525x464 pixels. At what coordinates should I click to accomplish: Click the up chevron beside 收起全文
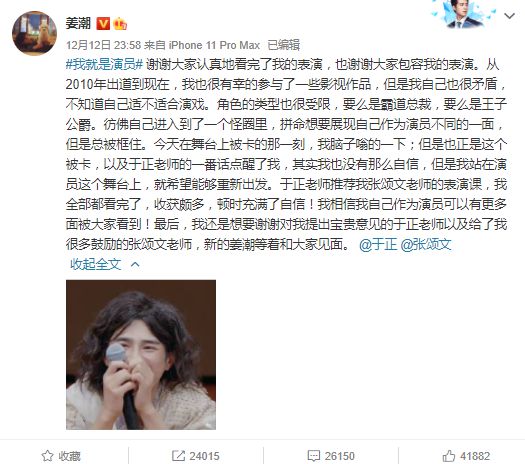[x=135, y=264]
